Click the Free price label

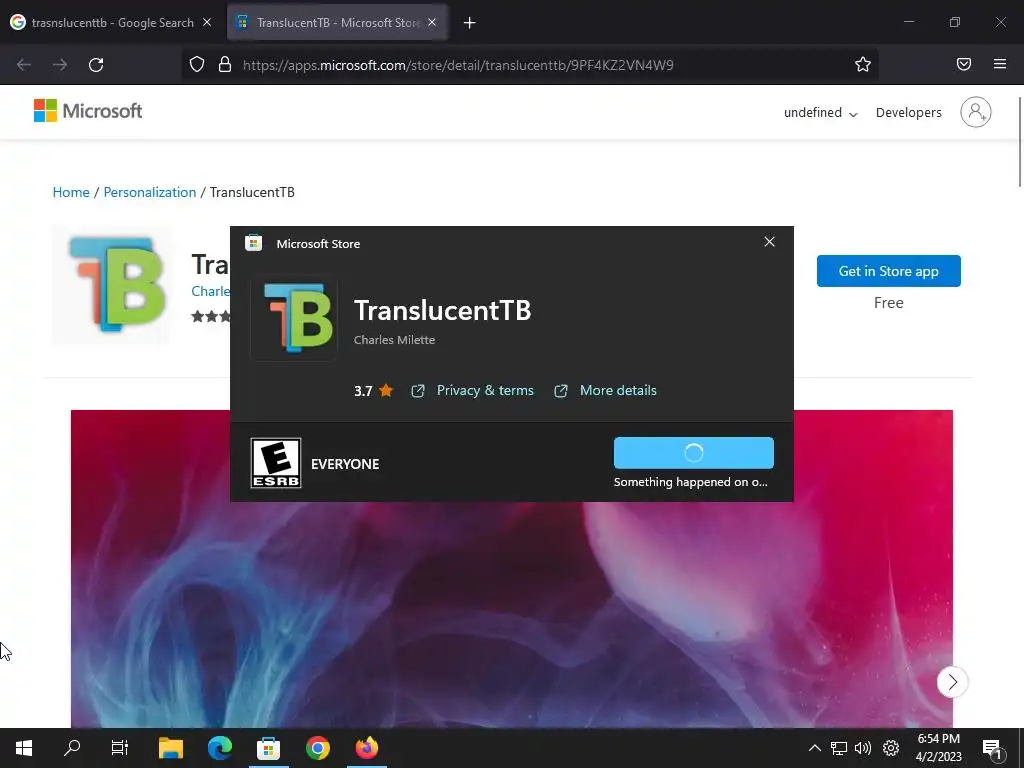(888, 303)
